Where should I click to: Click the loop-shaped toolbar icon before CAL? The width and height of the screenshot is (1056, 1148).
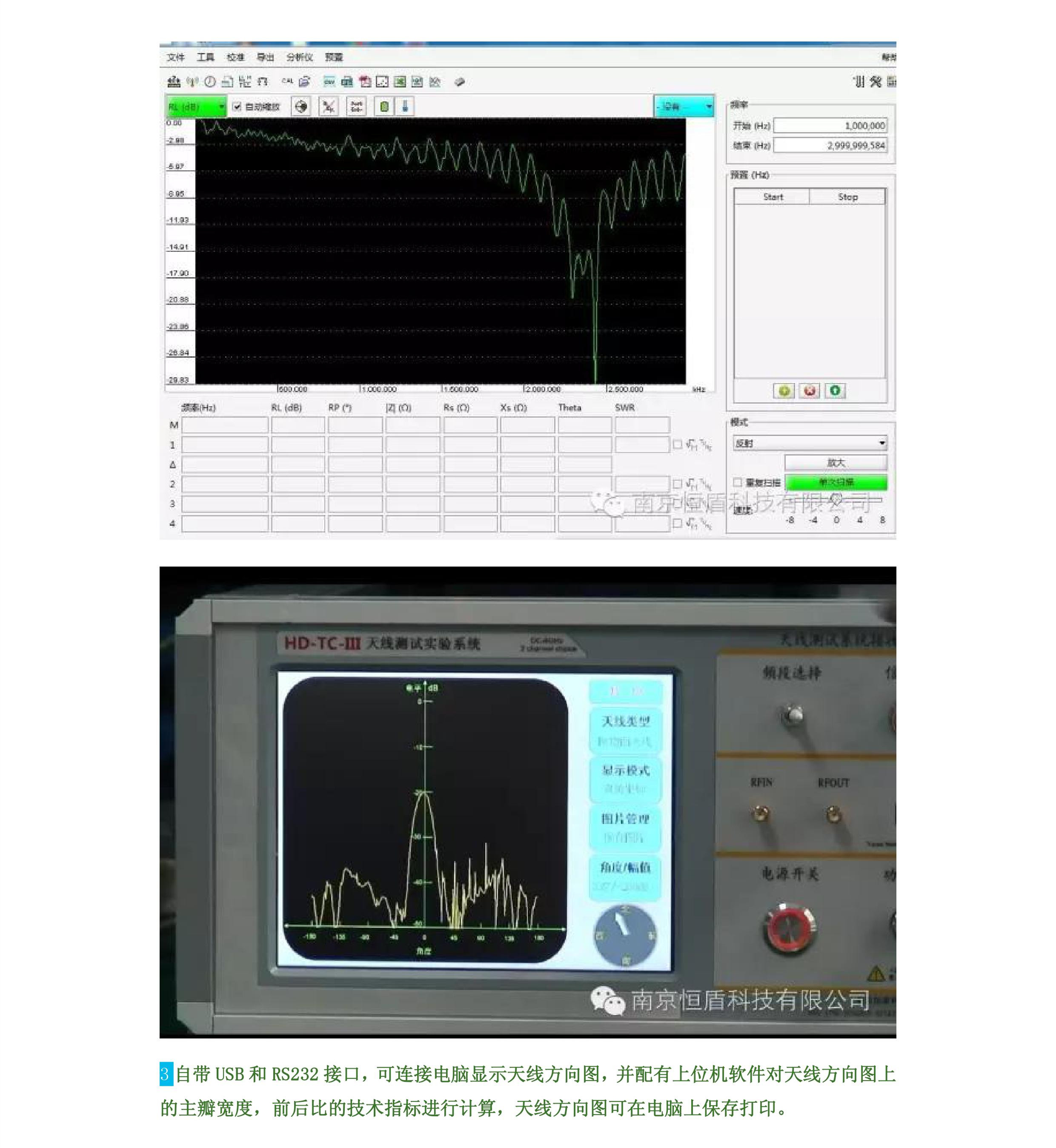pyautogui.click(x=262, y=82)
